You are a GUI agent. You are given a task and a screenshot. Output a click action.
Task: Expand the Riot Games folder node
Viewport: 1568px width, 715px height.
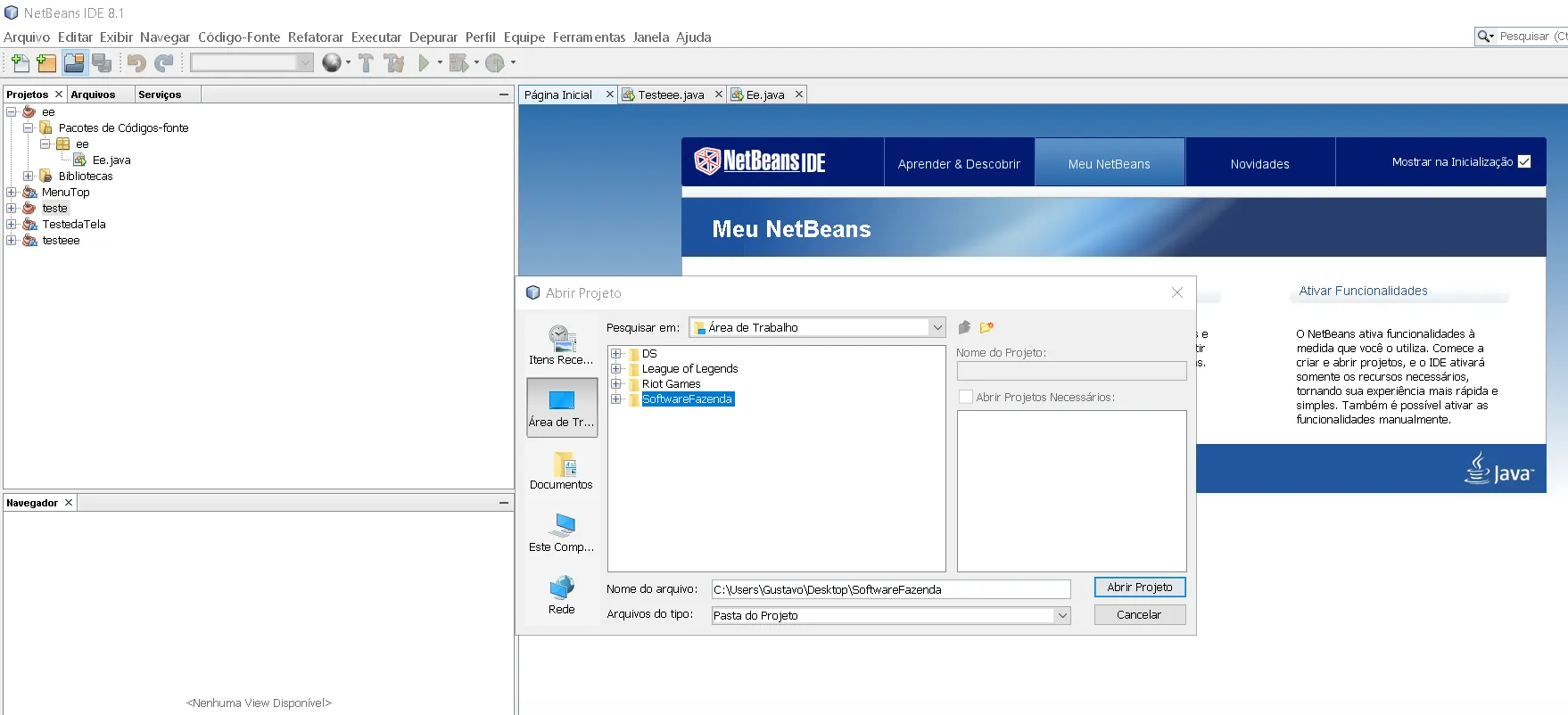tap(615, 384)
